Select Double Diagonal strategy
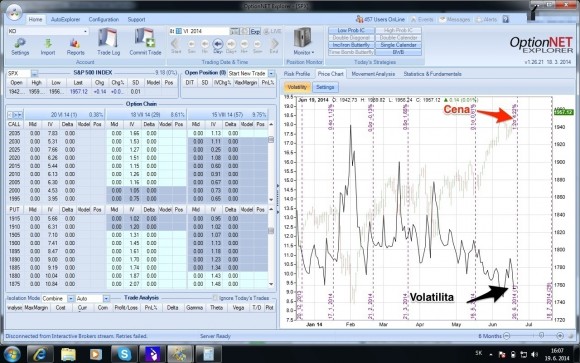 (351, 38)
